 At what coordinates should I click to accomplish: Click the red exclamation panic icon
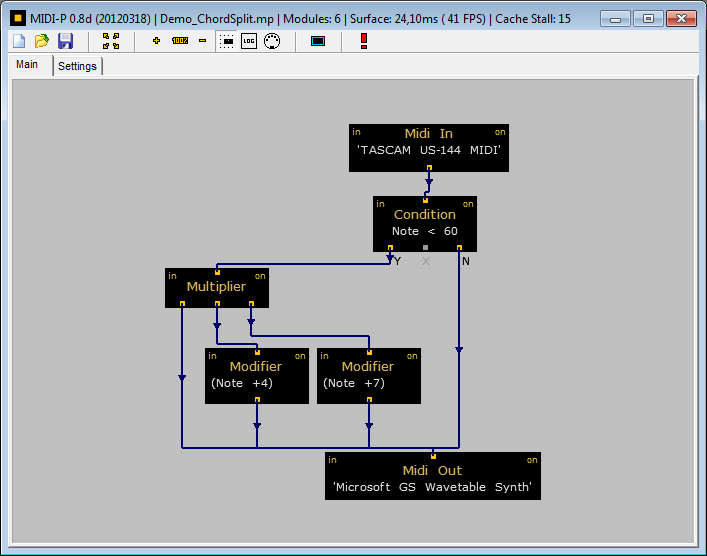(x=364, y=41)
